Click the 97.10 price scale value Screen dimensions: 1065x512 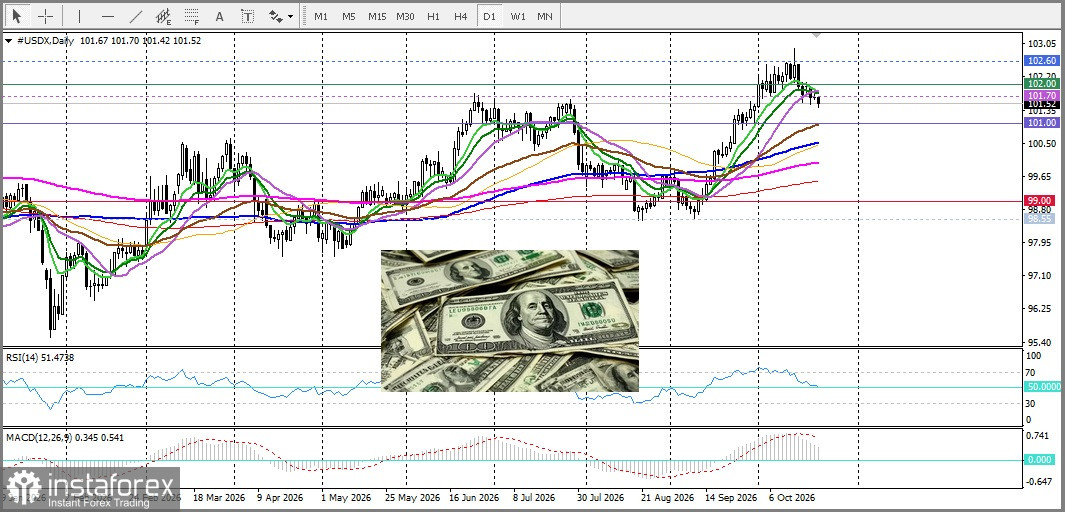[1041, 276]
